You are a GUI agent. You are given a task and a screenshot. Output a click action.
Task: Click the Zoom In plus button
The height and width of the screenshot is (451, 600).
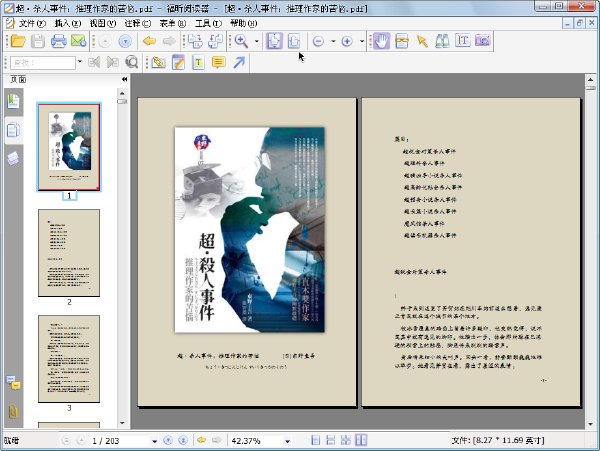pos(347,41)
